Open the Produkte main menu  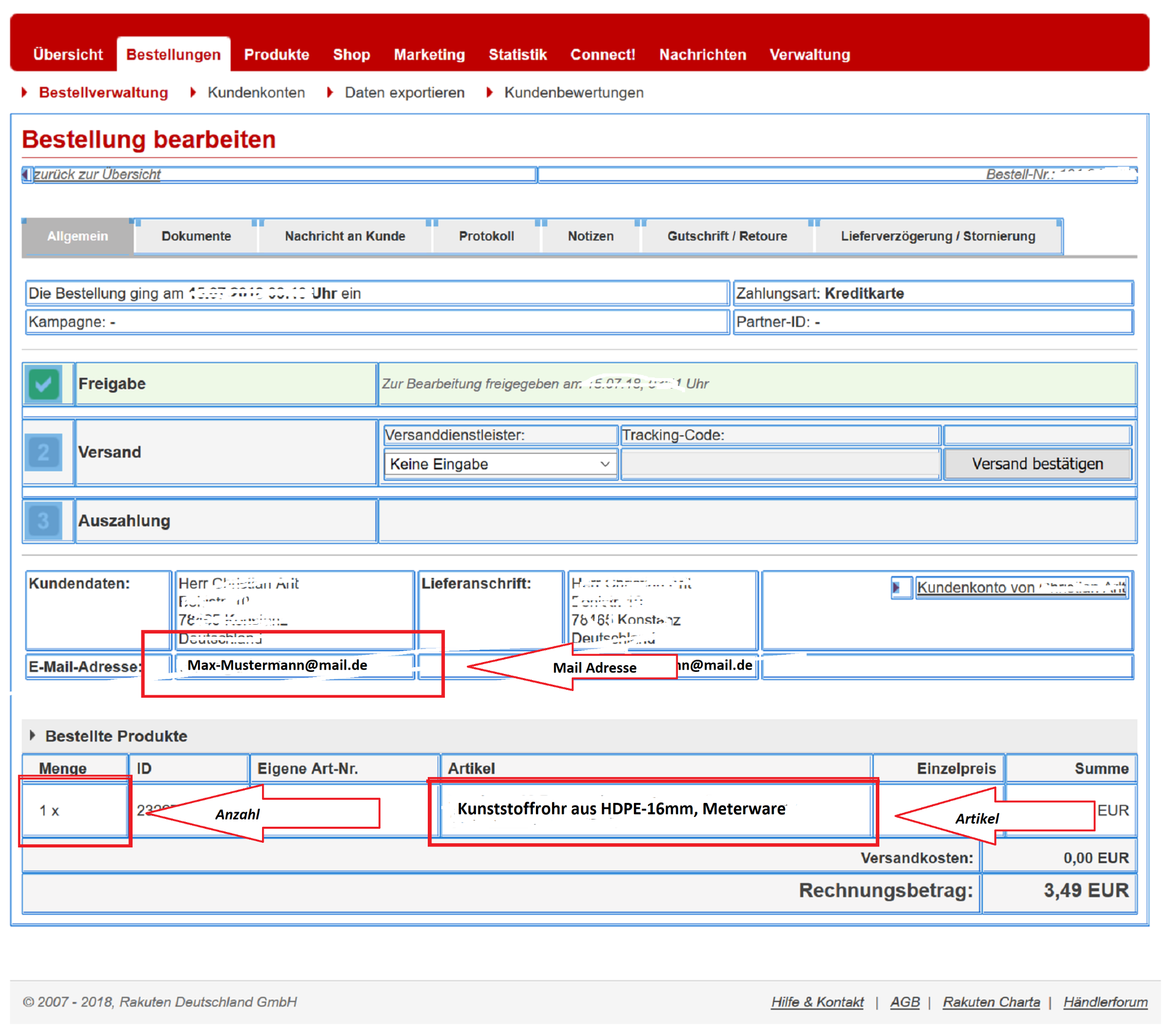tap(277, 55)
